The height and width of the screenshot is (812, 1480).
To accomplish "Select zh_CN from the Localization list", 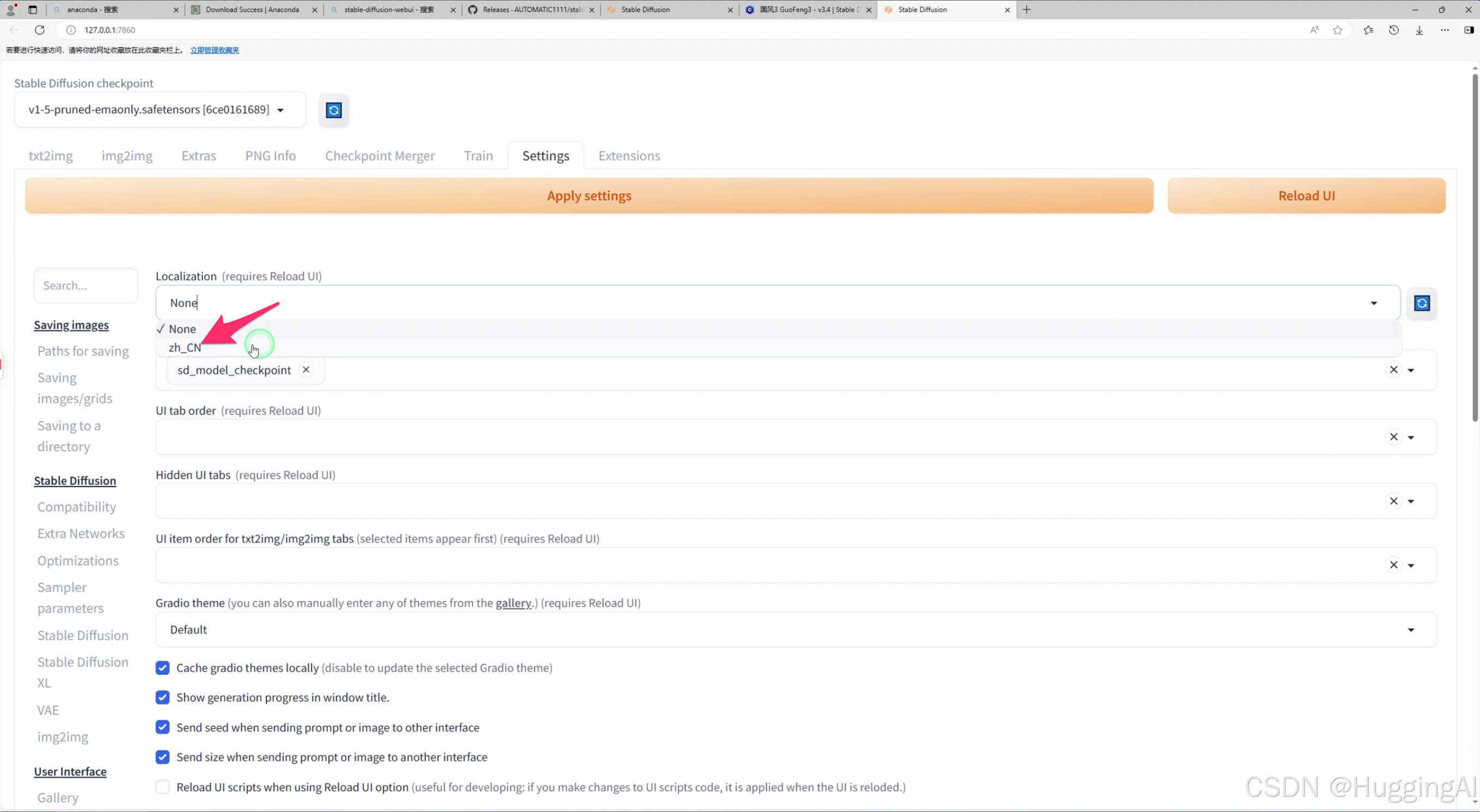I will pyautogui.click(x=185, y=347).
